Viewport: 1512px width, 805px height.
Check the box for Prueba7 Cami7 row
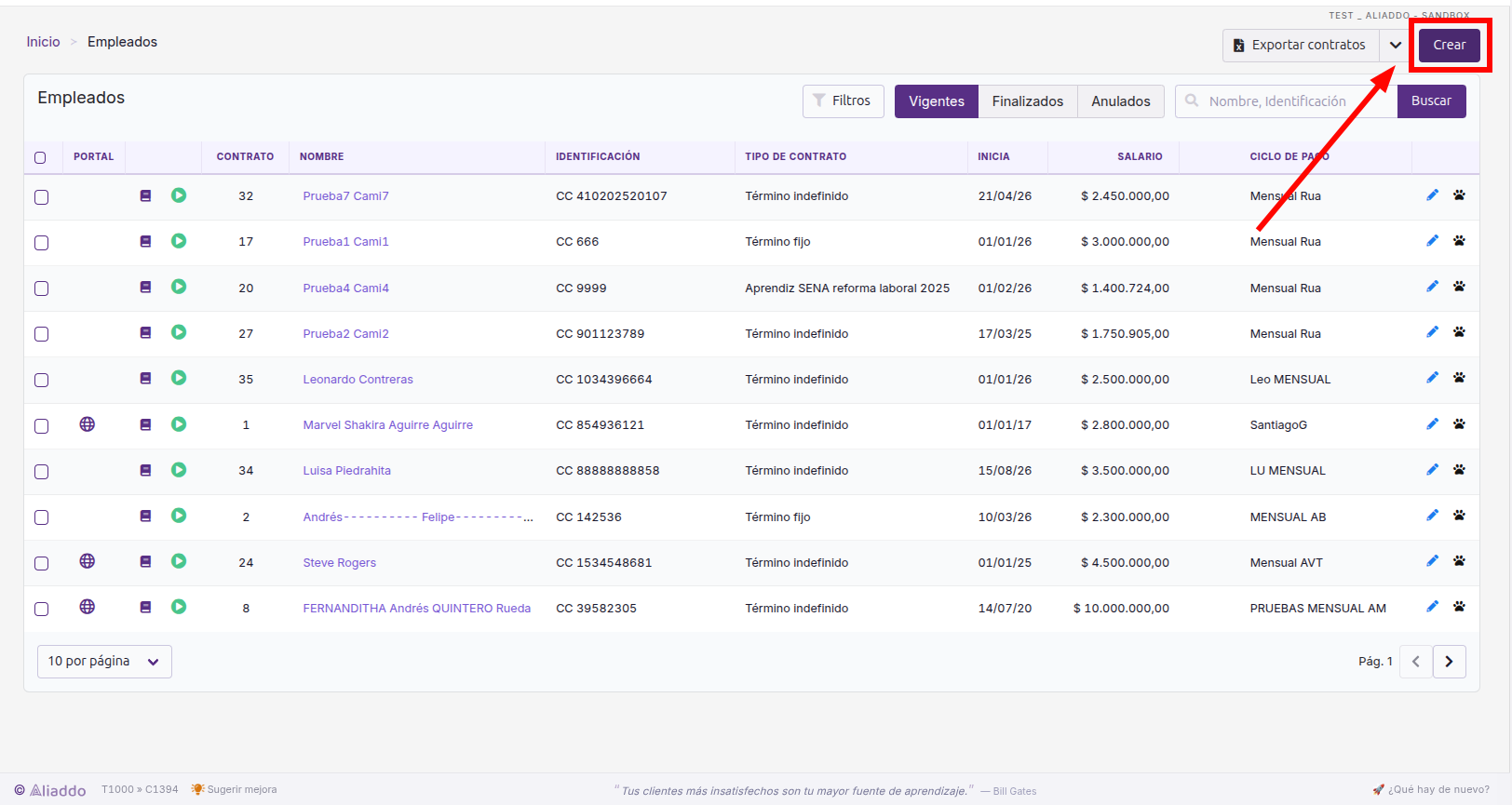(41, 197)
